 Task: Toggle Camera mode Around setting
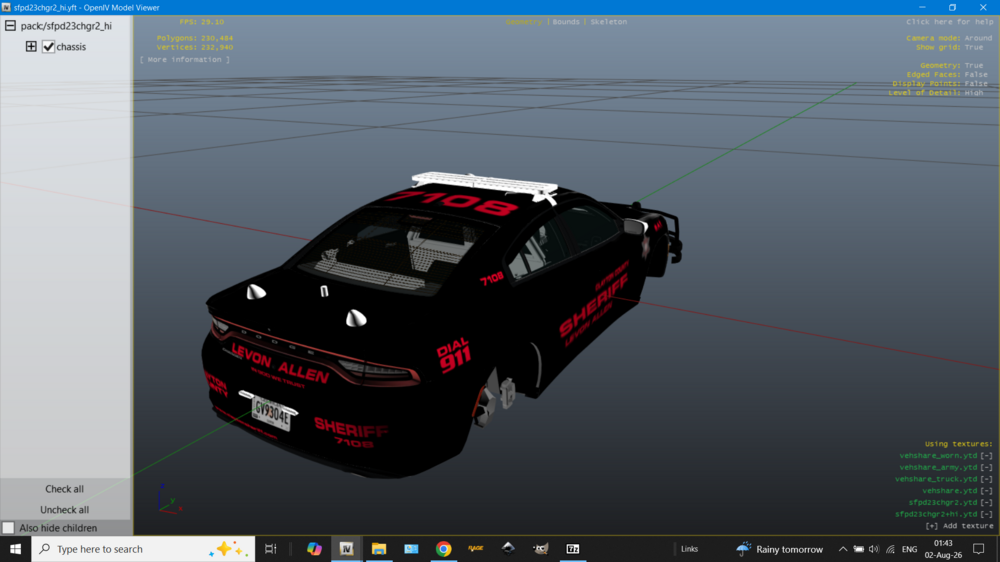tap(949, 38)
